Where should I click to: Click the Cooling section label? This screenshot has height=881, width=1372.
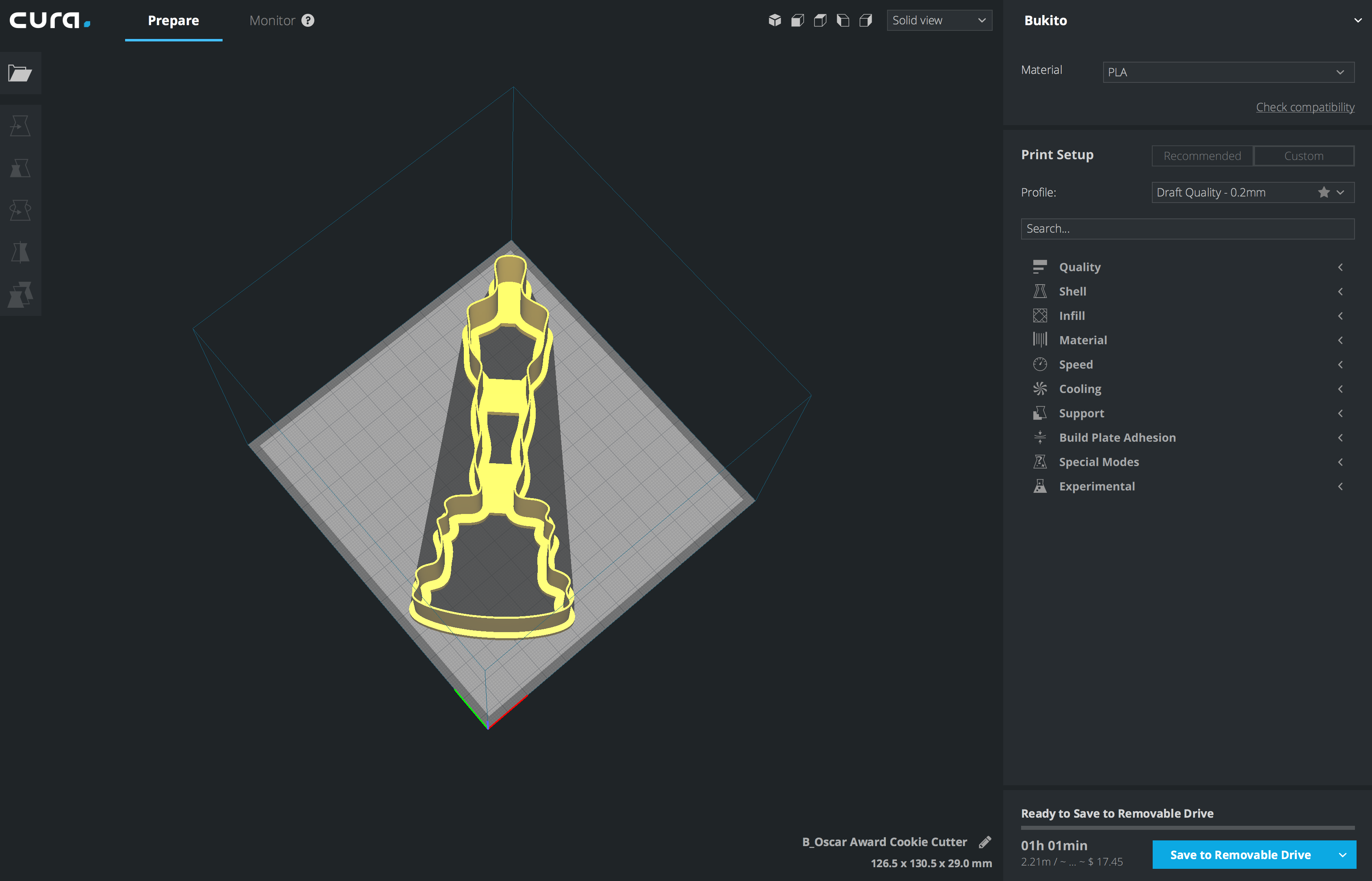(x=1080, y=389)
